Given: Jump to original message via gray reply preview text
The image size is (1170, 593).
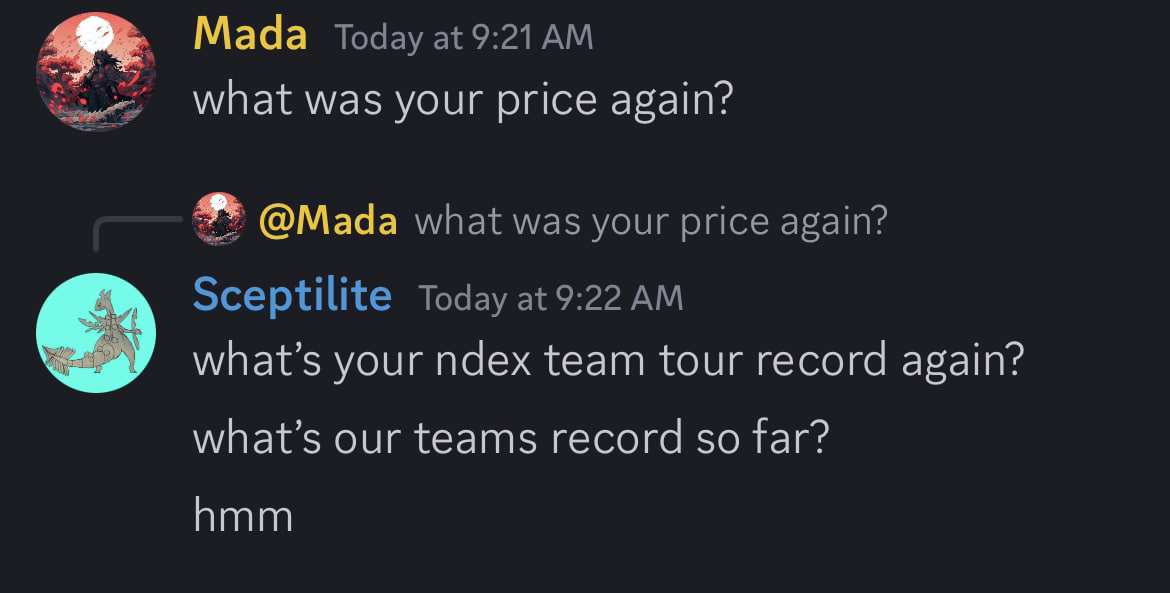Looking at the screenshot, I should (650, 220).
